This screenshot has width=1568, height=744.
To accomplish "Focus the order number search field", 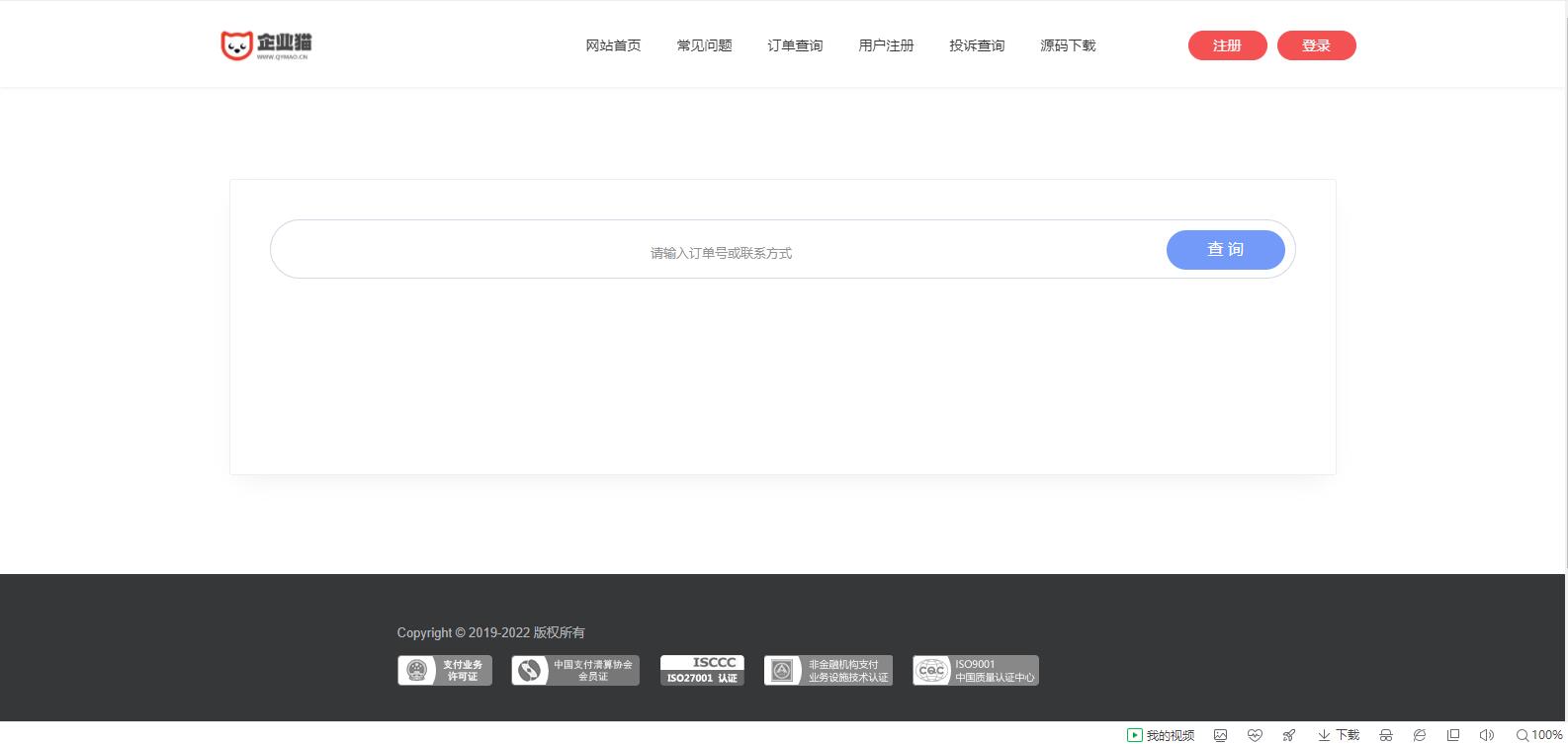I will click(x=720, y=253).
